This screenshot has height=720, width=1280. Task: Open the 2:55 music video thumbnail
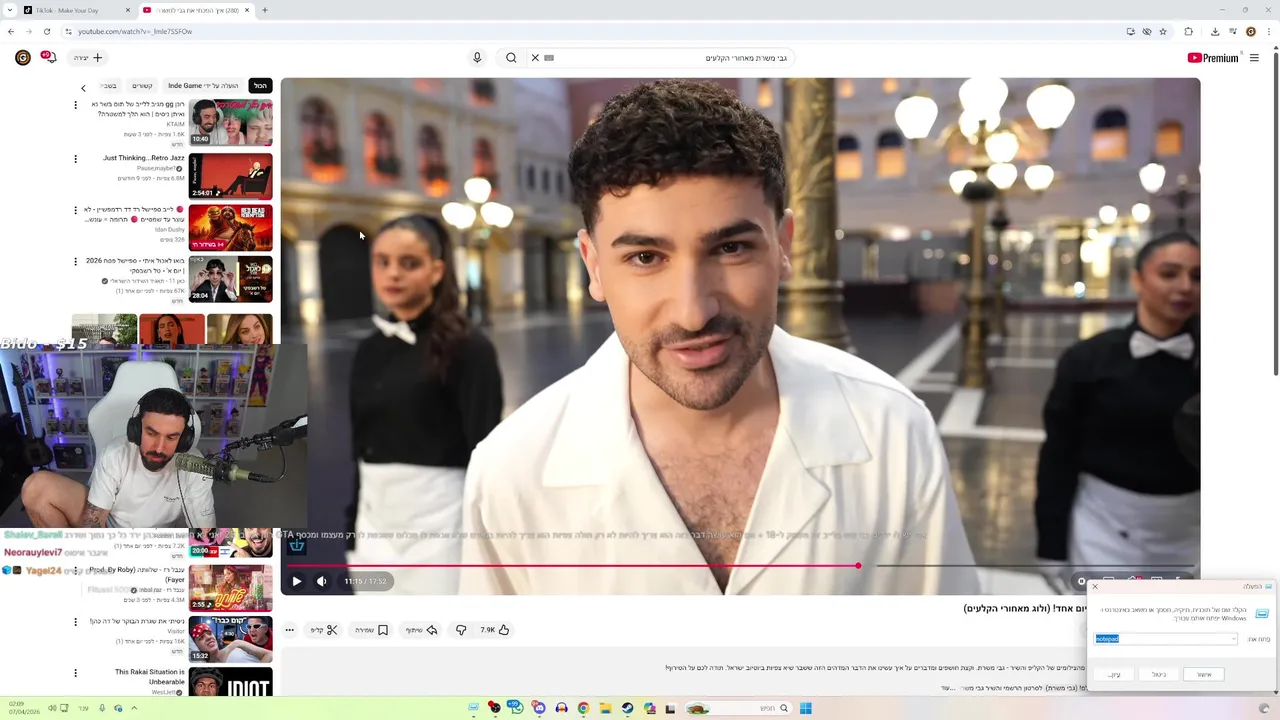click(230, 587)
